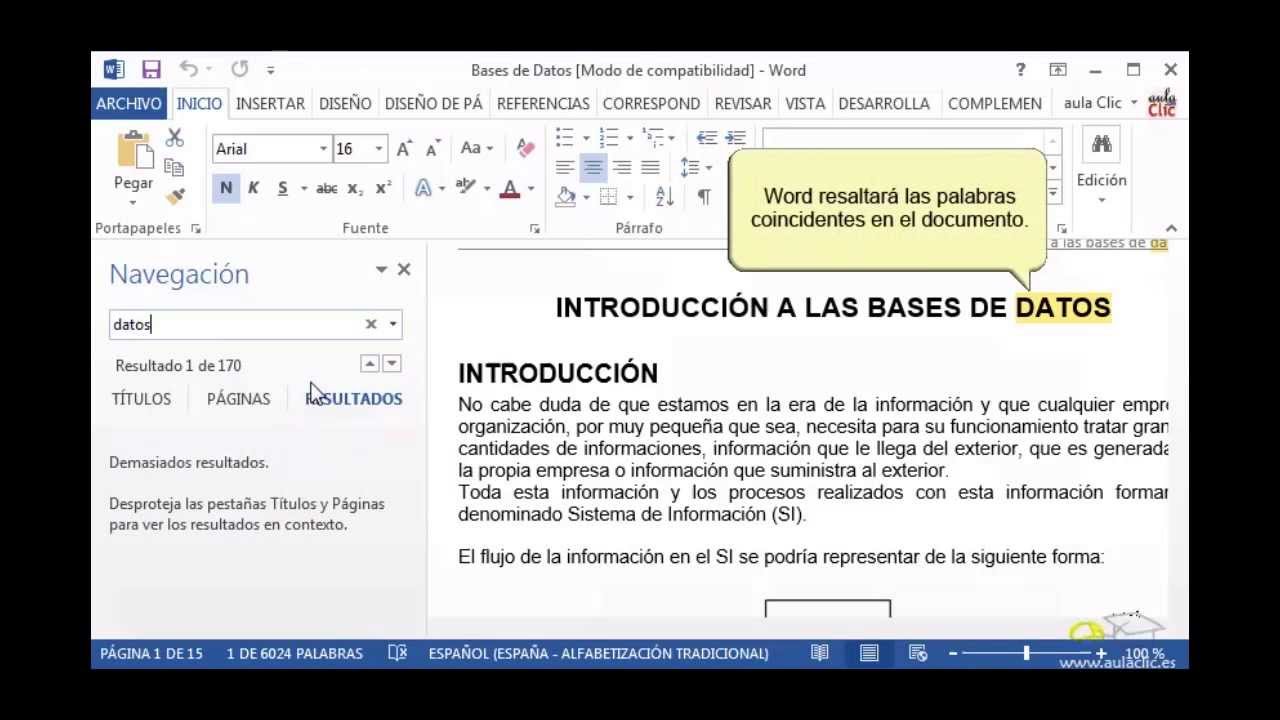The width and height of the screenshot is (1280, 720).
Task: Click the Pegar paste icon
Action: pyautogui.click(x=134, y=150)
